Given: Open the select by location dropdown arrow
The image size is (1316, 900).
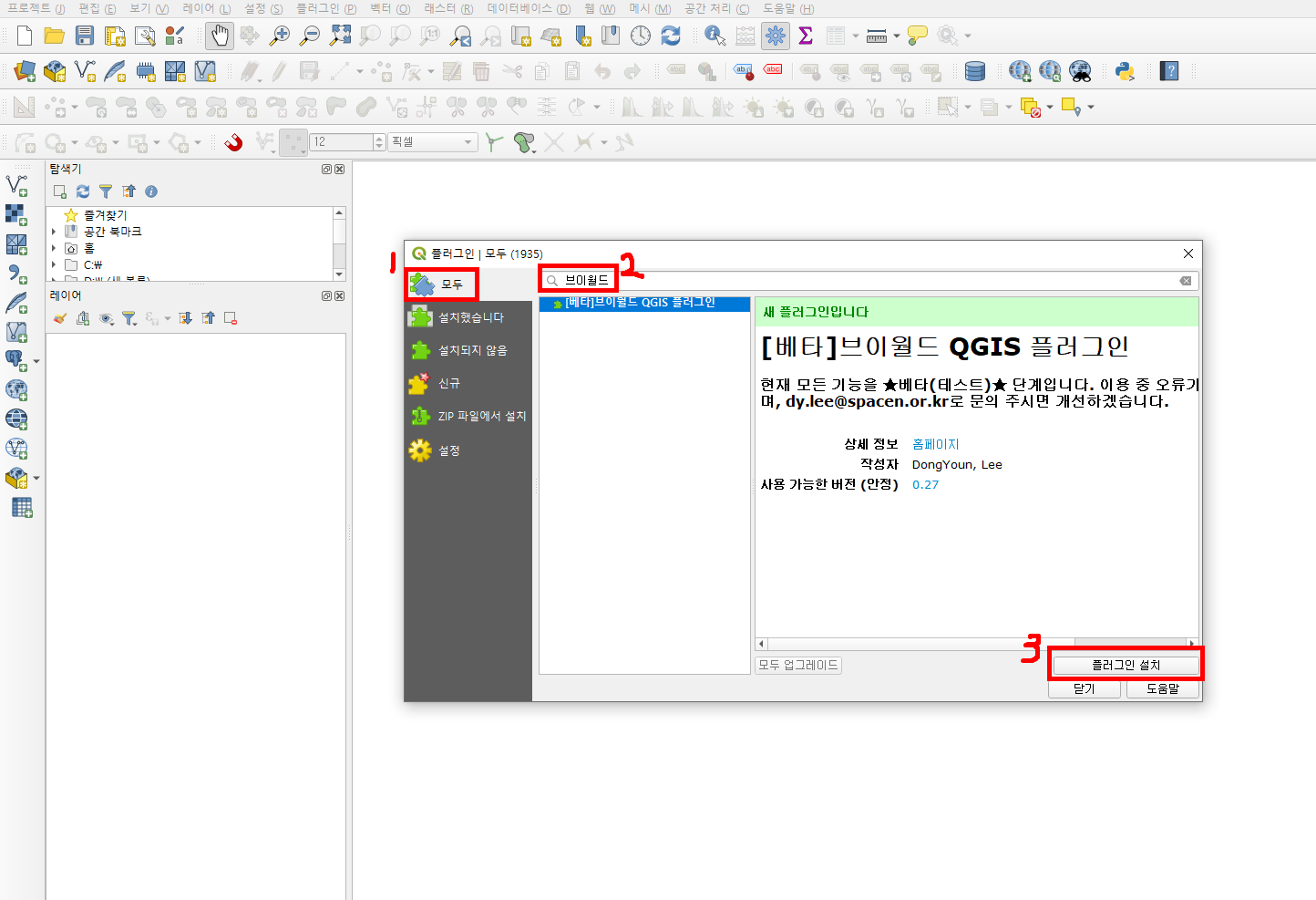Looking at the screenshot, I should click(1091, 108).
